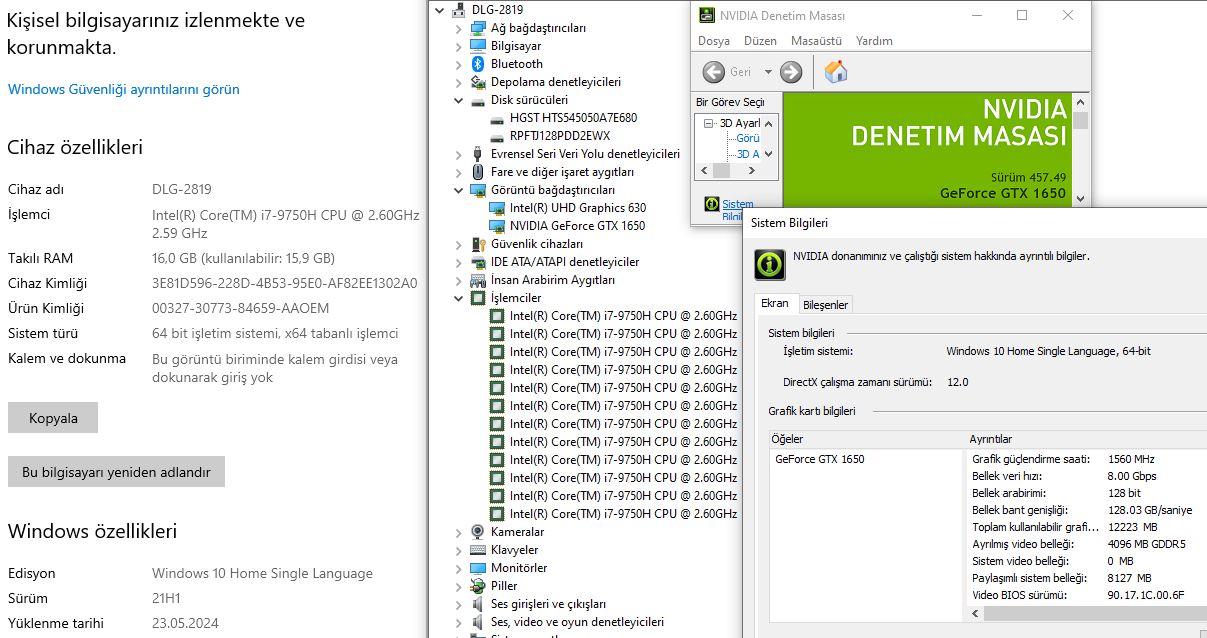Image resolution: width=1207 pixels, height=638 pixels.
Task: Click the 8127 MB shared system memory value
Action: tap(1129, 578)
